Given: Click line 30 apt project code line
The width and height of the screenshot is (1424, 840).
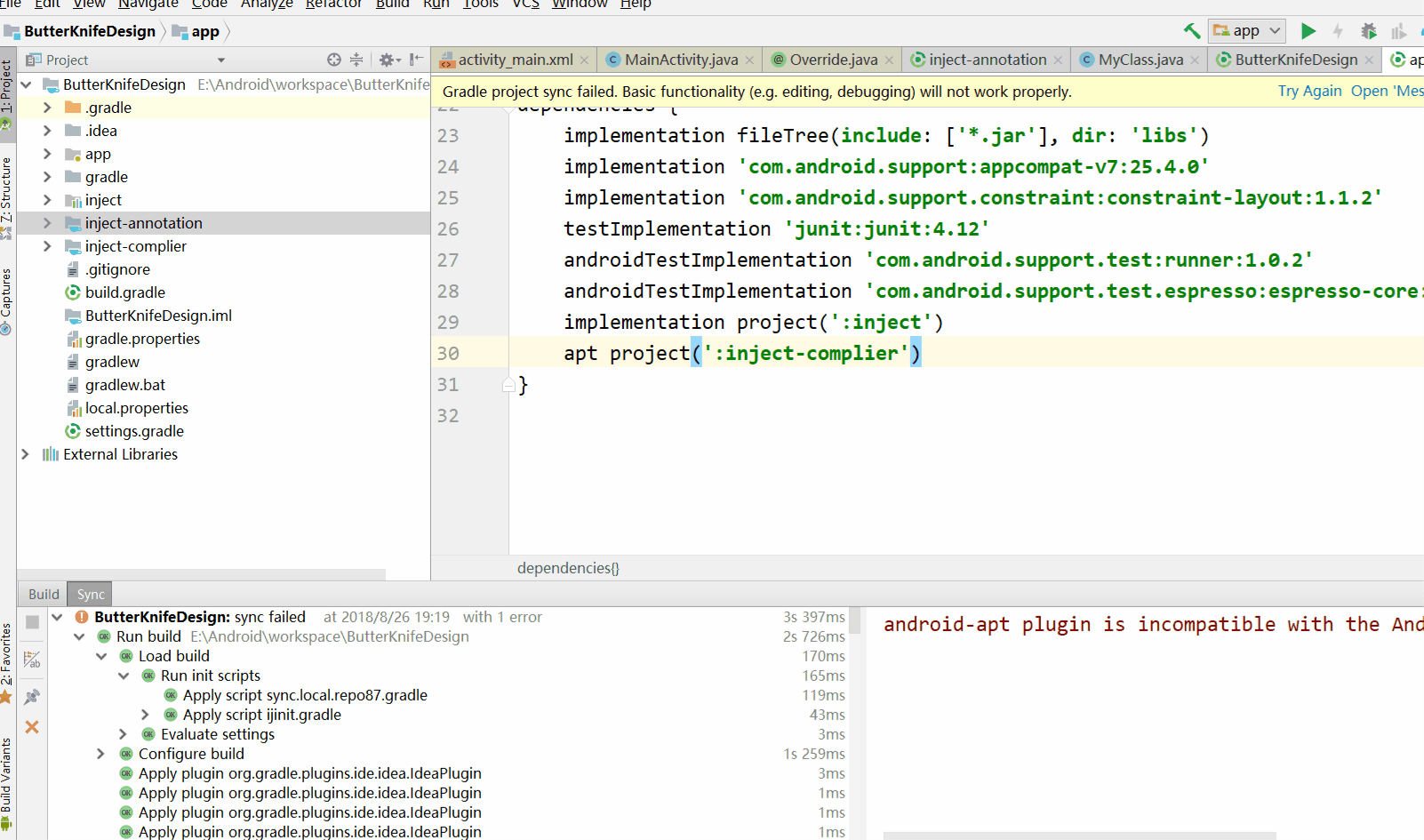Looking at the screenshot, I should coord(742,353).
